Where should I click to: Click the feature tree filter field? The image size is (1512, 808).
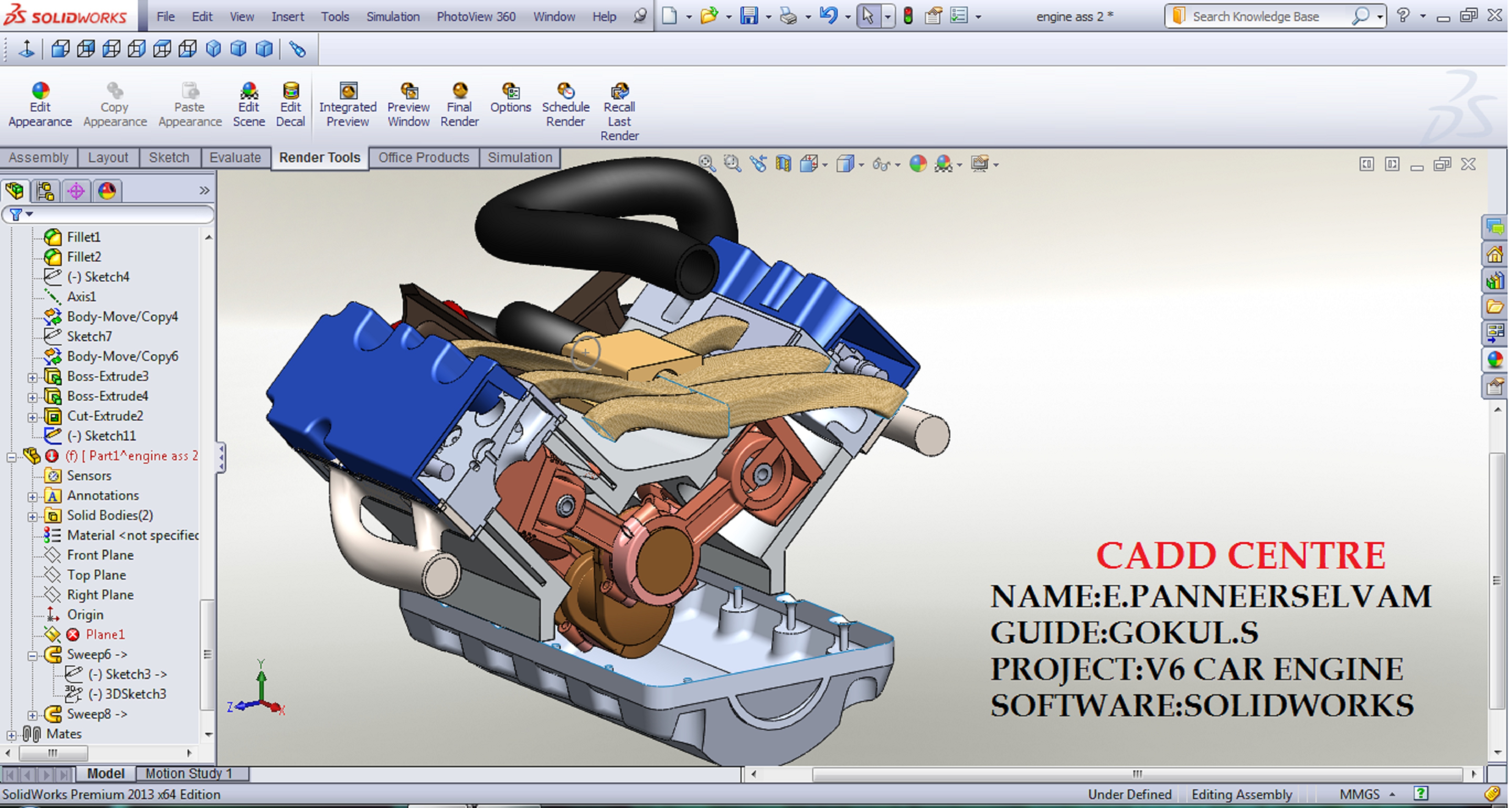pos(107,214)
